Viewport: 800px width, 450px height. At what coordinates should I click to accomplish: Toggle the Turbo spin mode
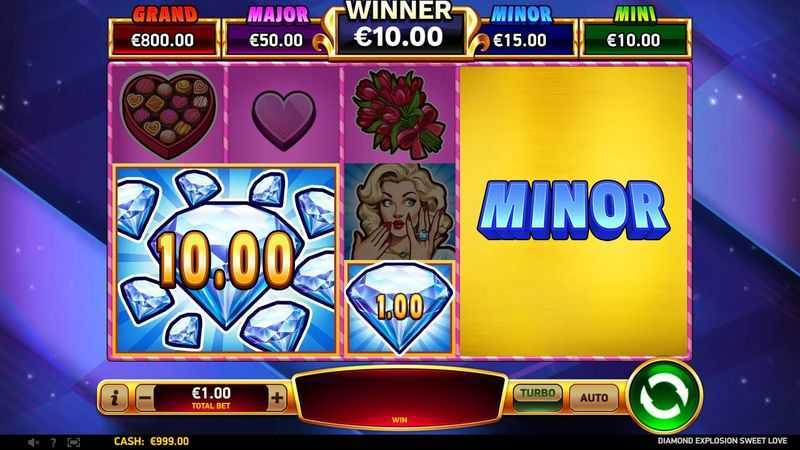538,396
